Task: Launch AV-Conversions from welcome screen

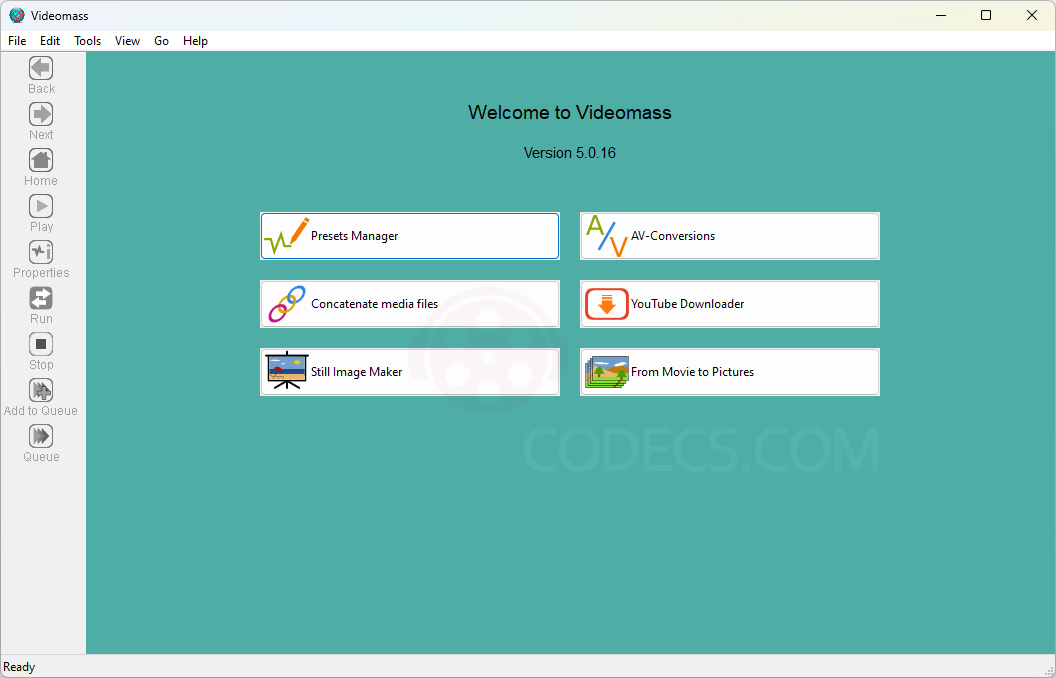Action: [730, 236]
